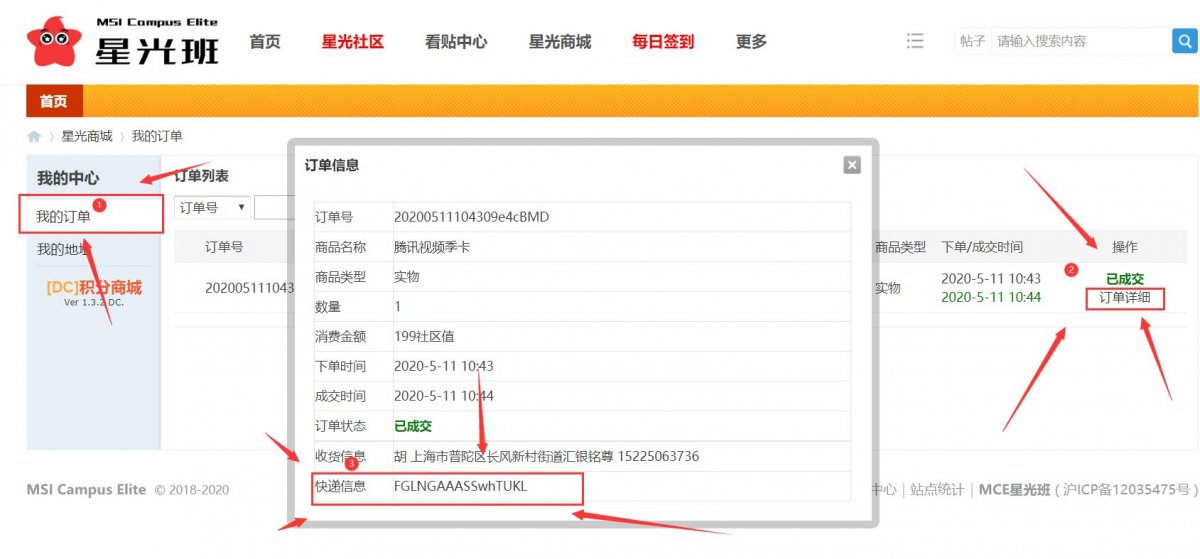Click the 已成交 status in the dialog
This screenshot has height=559, width=1200.
click(x=413, y=426)
